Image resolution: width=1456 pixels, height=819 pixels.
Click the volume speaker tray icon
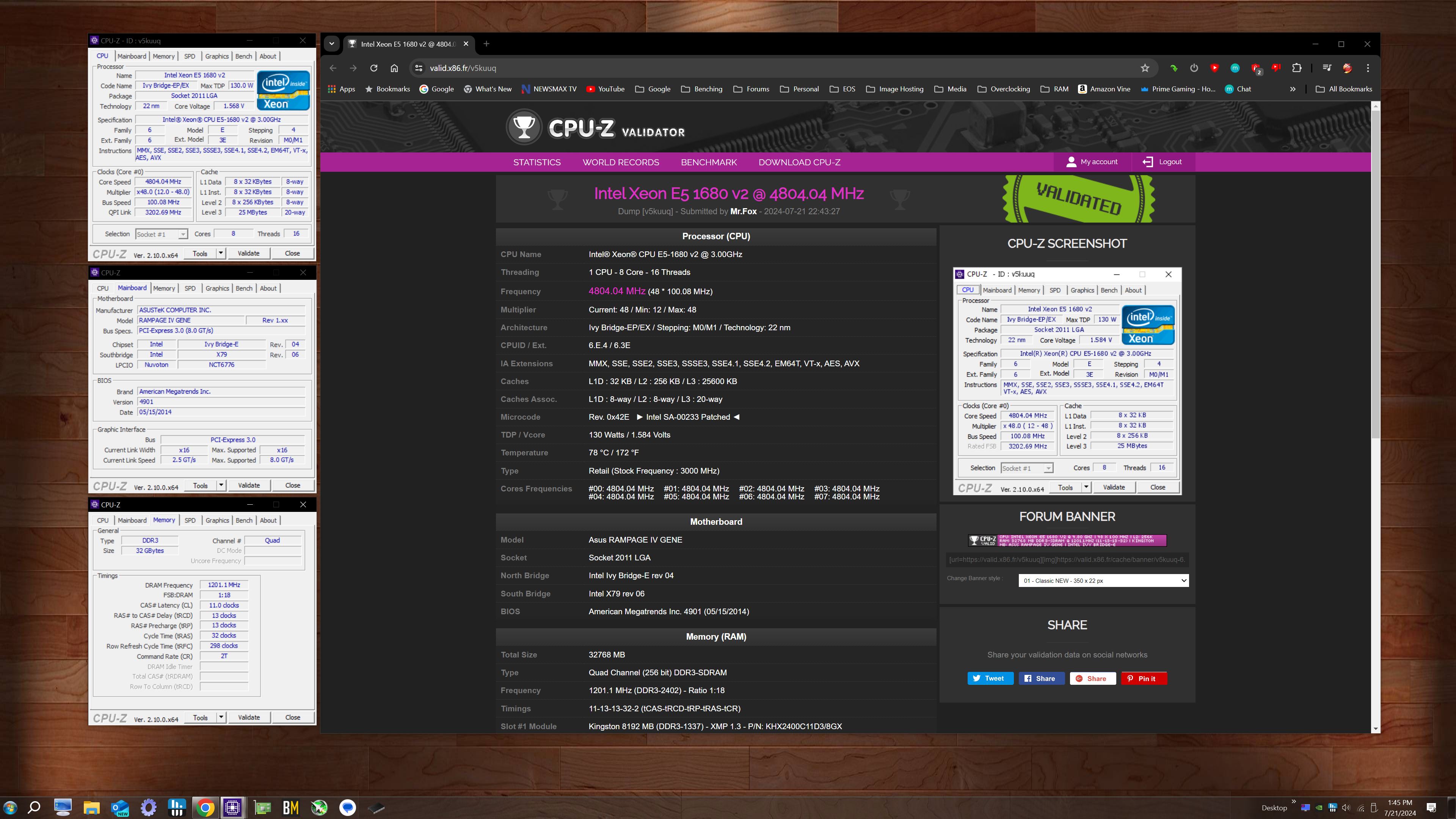[1346, 807]
